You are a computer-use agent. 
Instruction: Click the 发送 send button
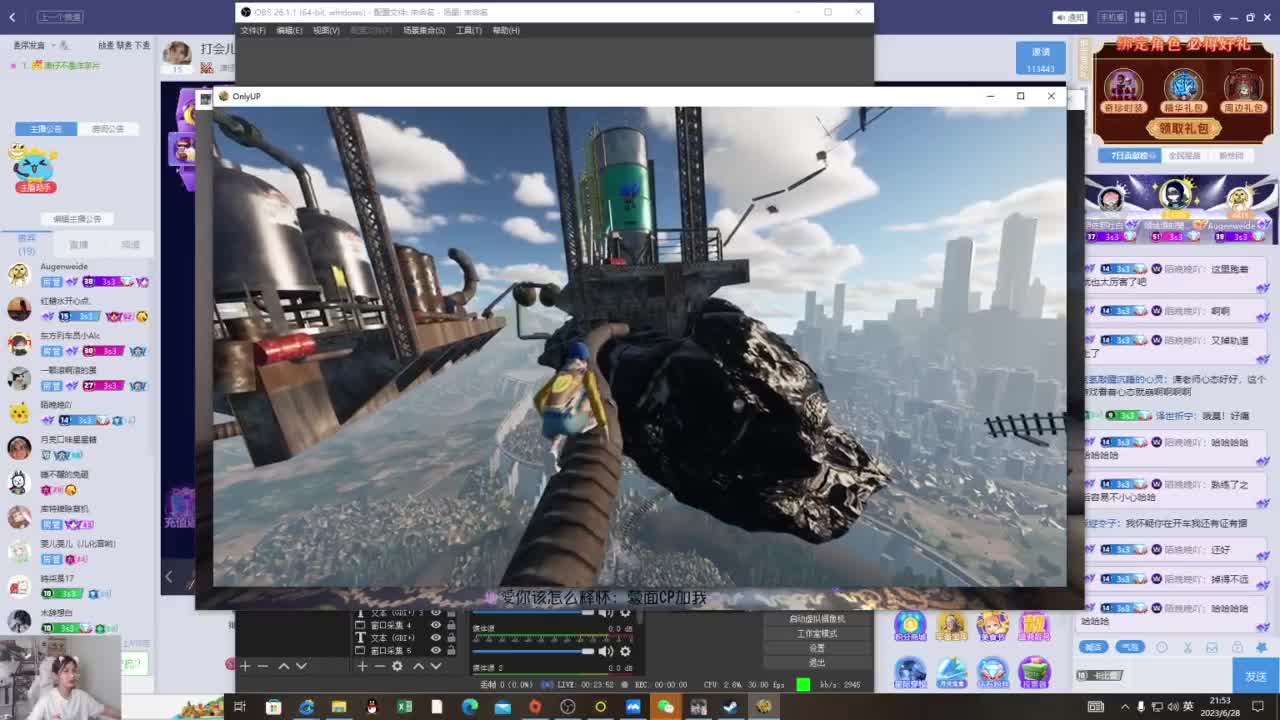pyautogui.click(x=1256, y=676)
